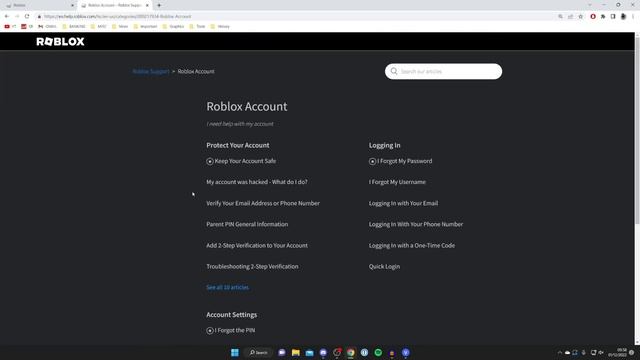Open File Explorer from the taskbar
640x360 pixels.
click(296, 352)
